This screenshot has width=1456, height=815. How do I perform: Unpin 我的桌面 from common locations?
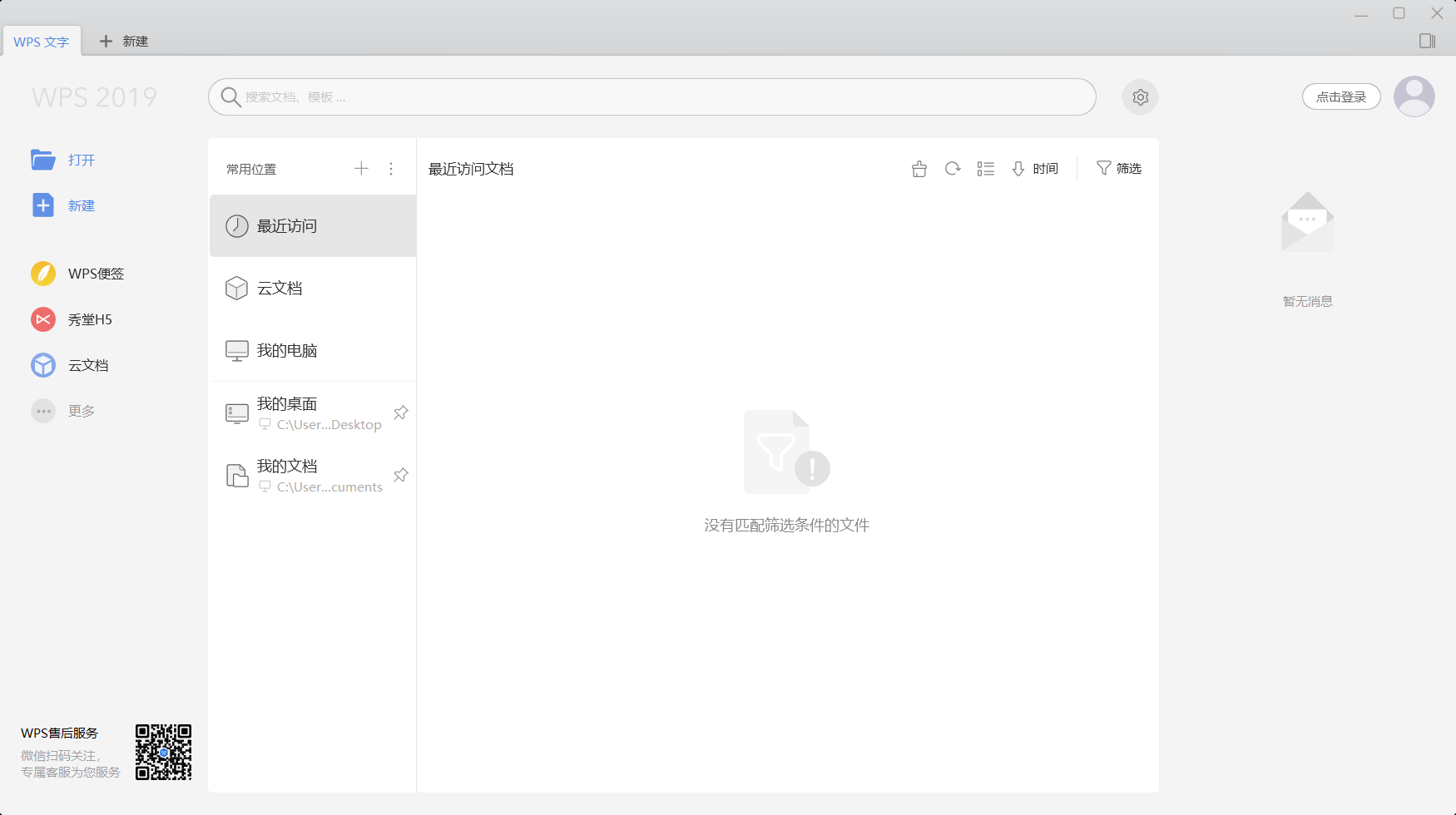(x=400, y=412)
